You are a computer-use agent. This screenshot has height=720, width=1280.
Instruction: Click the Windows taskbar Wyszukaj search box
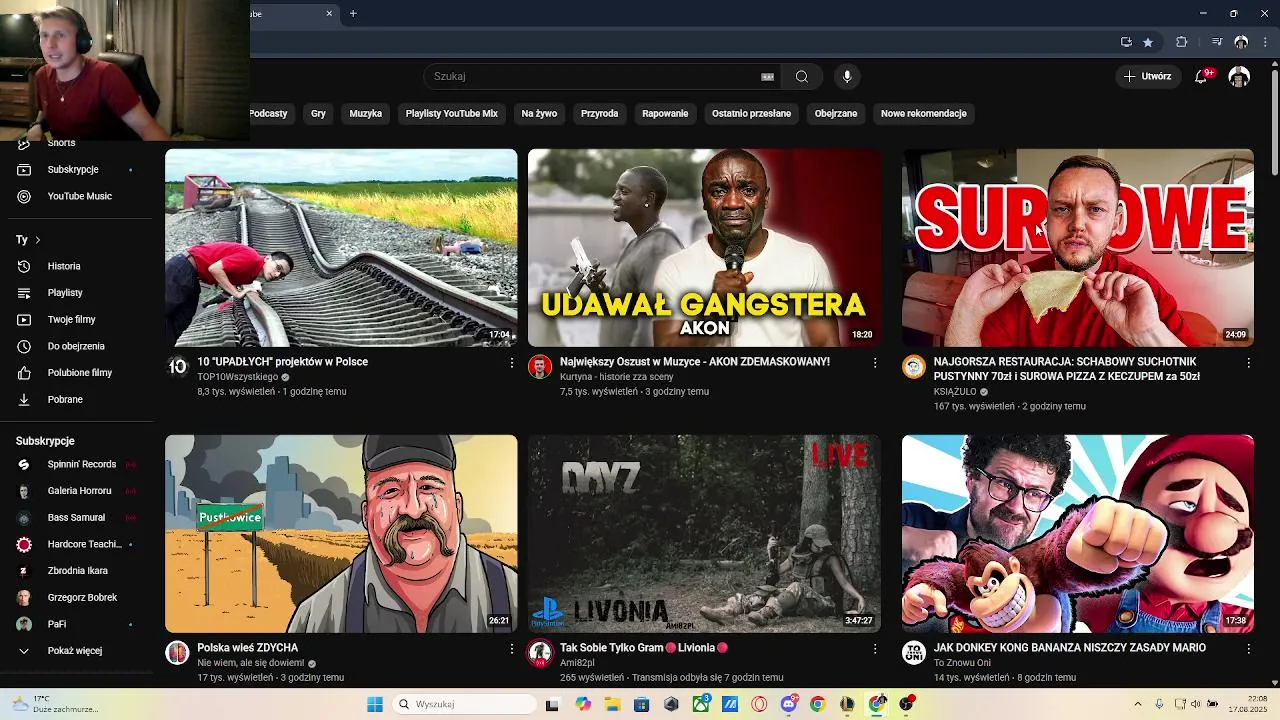coord(463,704)
